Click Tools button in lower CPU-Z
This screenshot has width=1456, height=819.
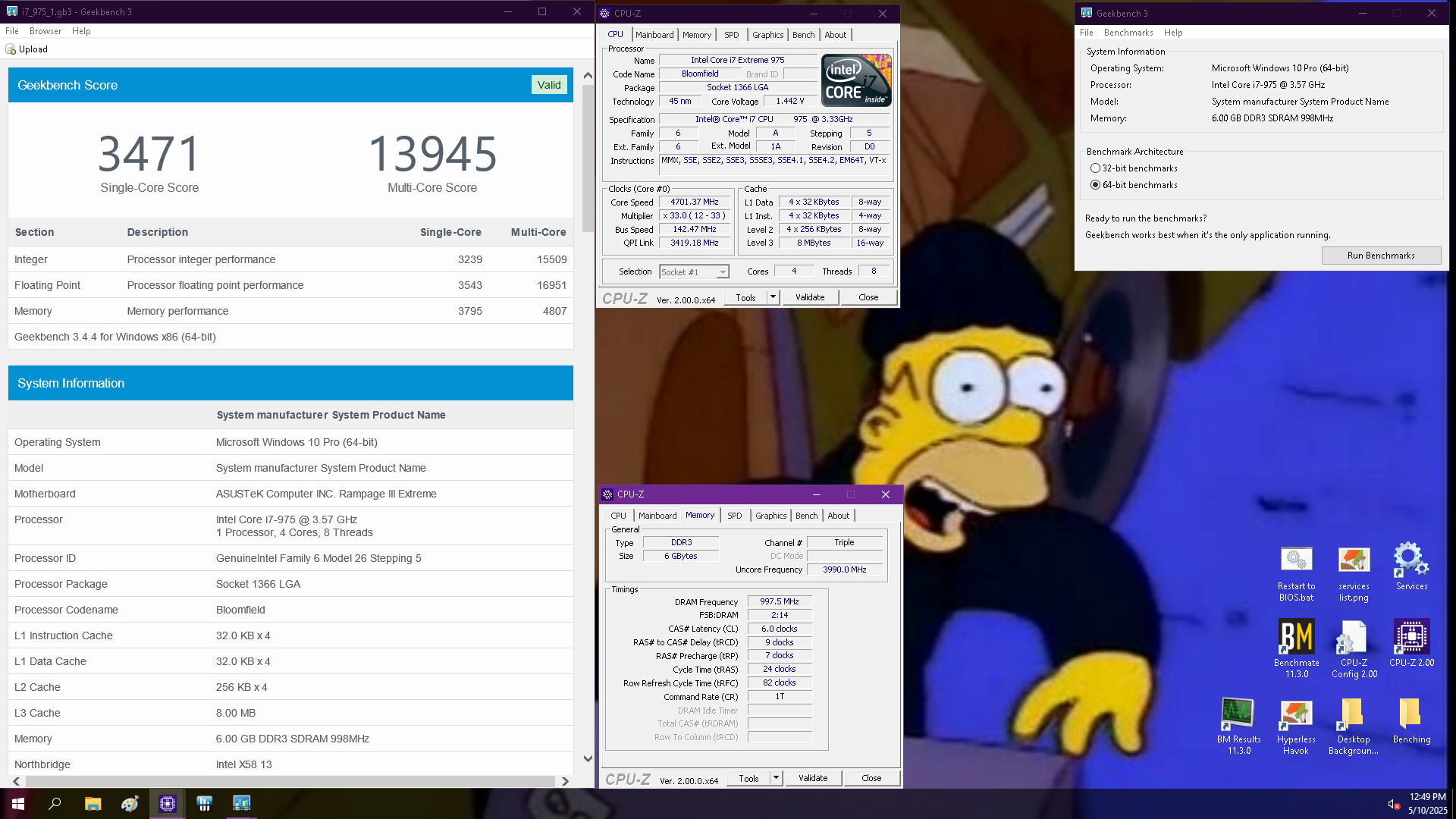pos(748,778)
